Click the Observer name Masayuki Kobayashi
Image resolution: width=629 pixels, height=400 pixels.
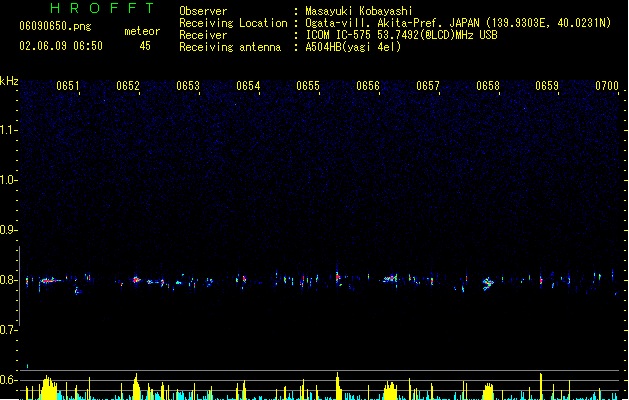click(359, 11)
